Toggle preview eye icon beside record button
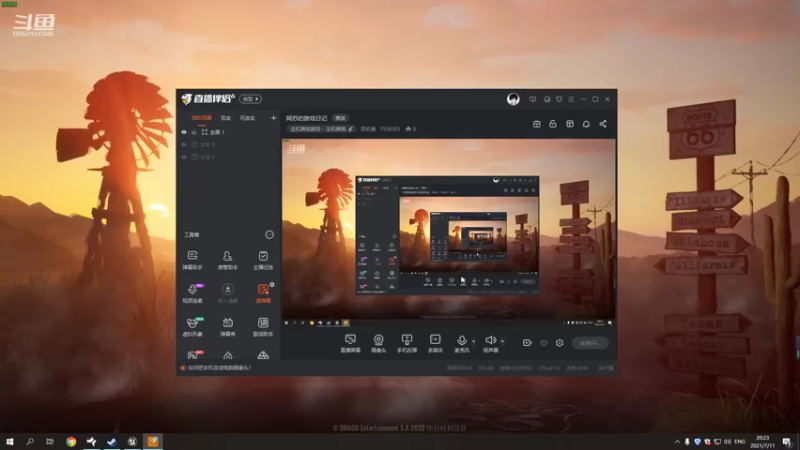 click(543, 343)
